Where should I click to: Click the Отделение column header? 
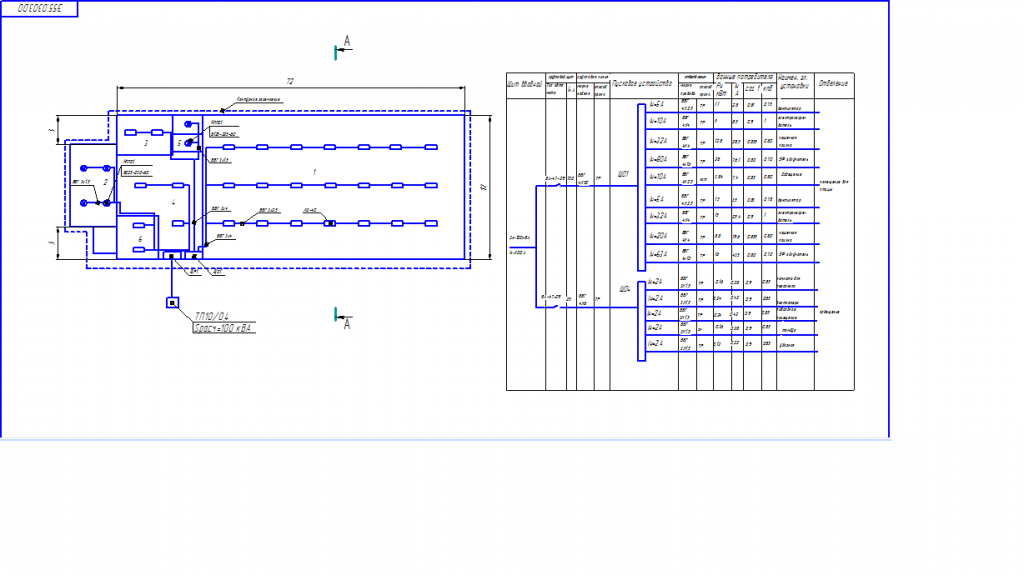(x=833, y=84)
